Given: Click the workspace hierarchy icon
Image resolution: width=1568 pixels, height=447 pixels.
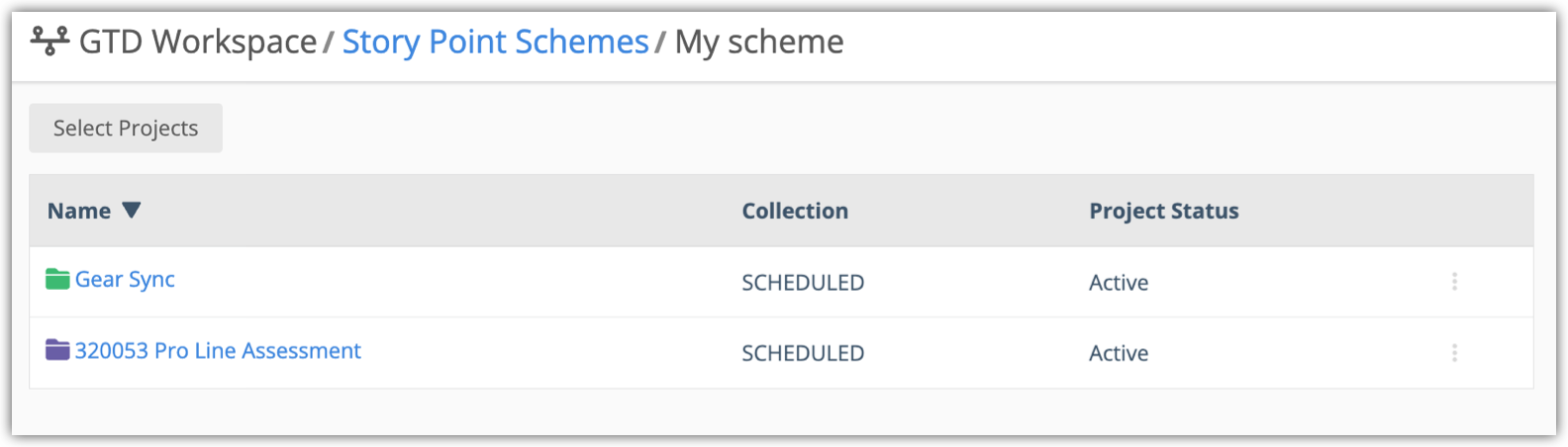Looking at the screenshot, I should 49,41.
